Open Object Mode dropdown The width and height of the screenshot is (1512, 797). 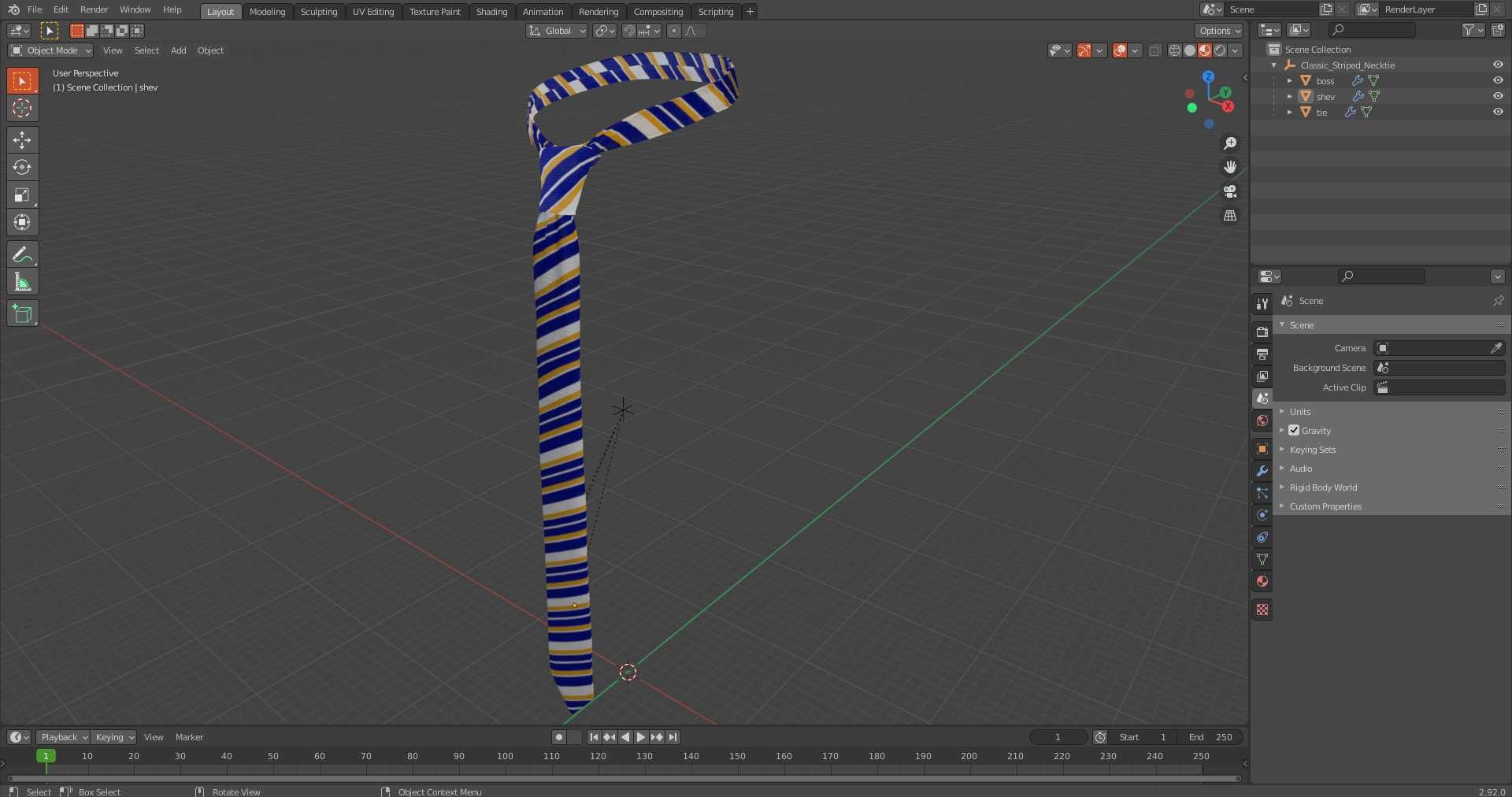(51, 50)
